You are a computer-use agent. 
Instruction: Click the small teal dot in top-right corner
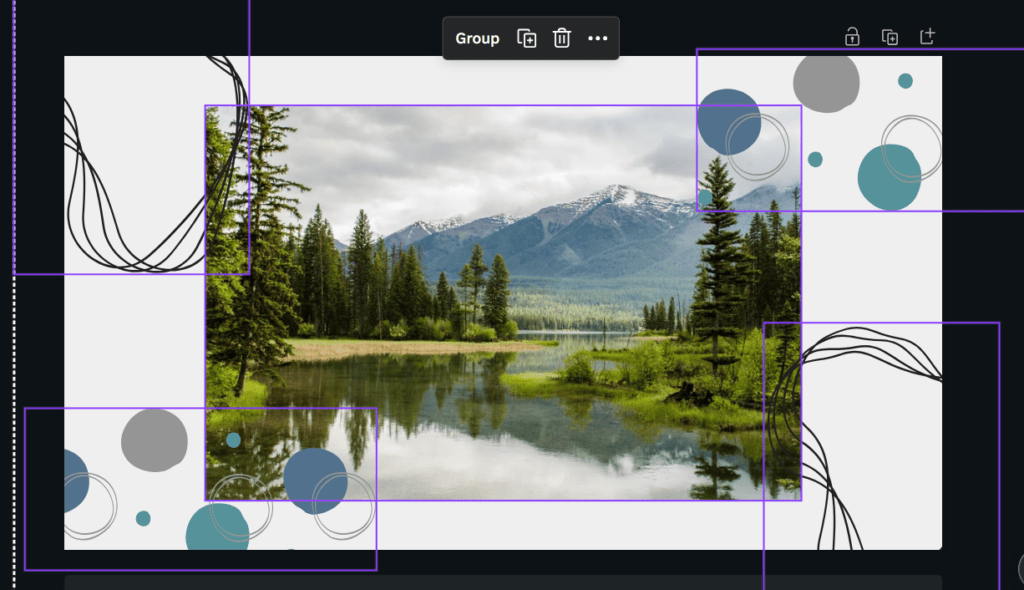click(905, 81)
